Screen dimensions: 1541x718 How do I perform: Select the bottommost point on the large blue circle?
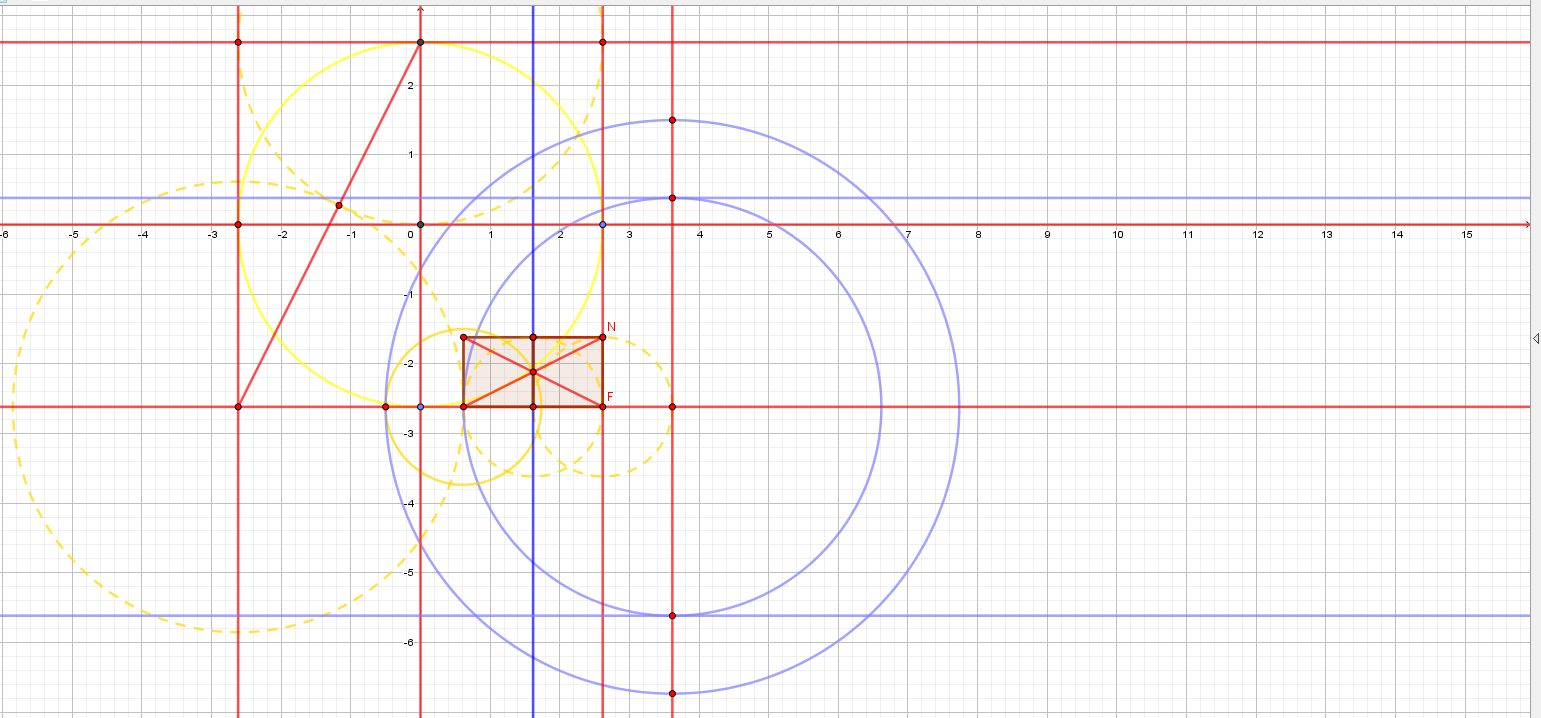tap(672, 693)
